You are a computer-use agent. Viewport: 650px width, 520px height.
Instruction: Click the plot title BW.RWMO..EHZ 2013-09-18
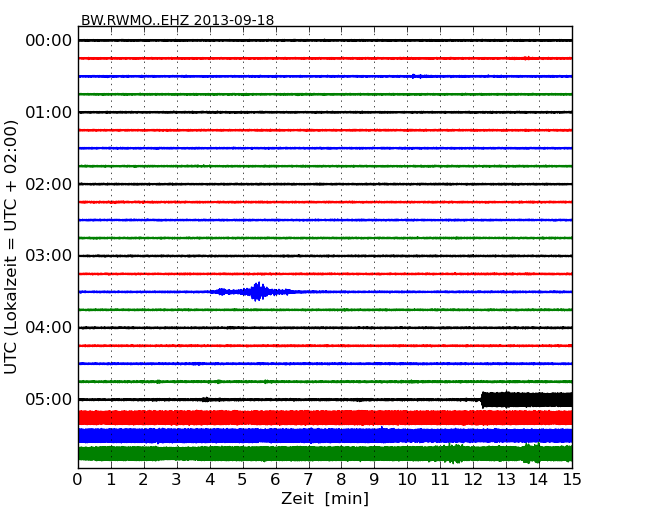coord(177,20)
